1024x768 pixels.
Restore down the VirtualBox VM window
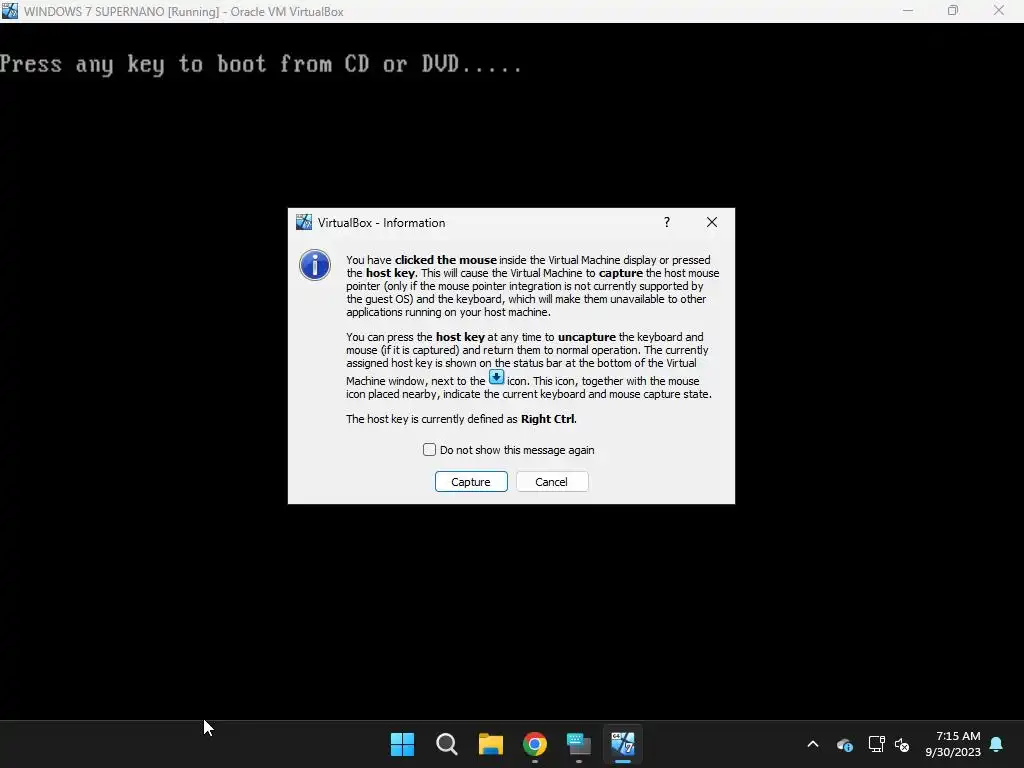click(953, 11)
